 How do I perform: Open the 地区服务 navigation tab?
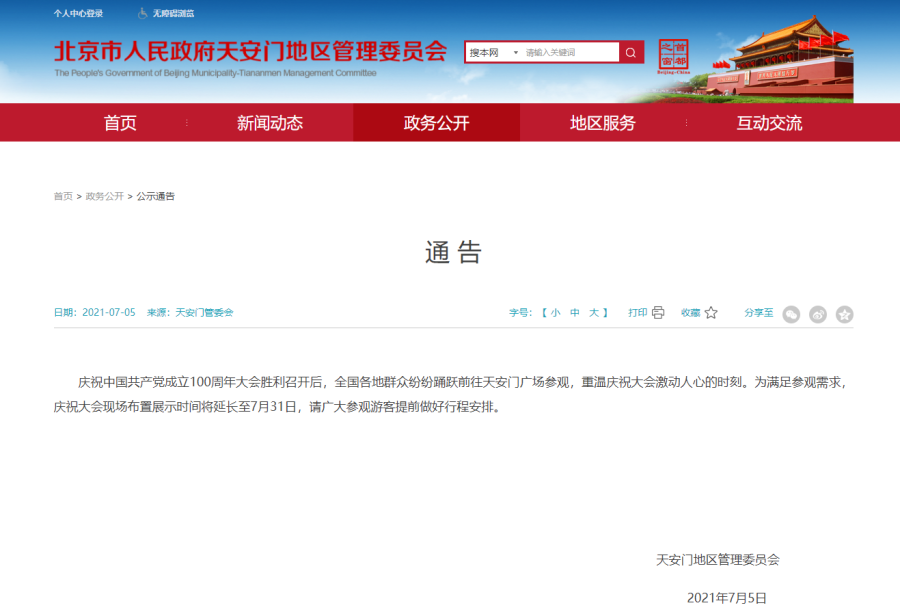(602, 123)
